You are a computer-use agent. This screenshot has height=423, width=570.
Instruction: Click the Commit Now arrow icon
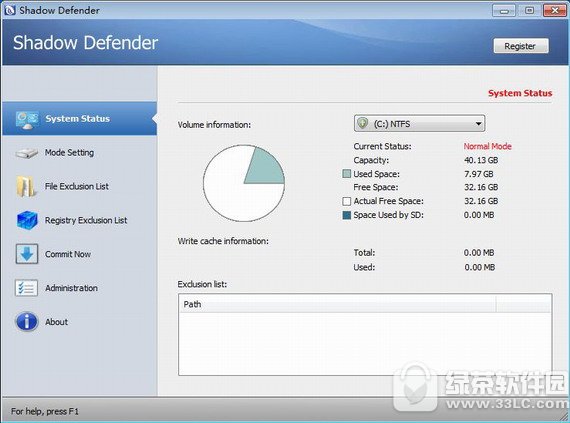(x=27, y=254)
